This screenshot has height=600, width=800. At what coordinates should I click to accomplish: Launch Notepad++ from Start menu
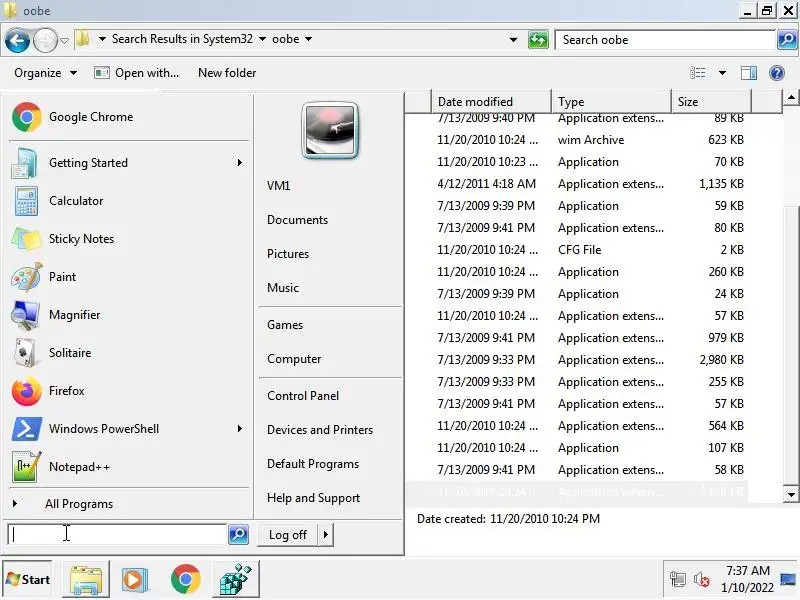pos(129,467)
